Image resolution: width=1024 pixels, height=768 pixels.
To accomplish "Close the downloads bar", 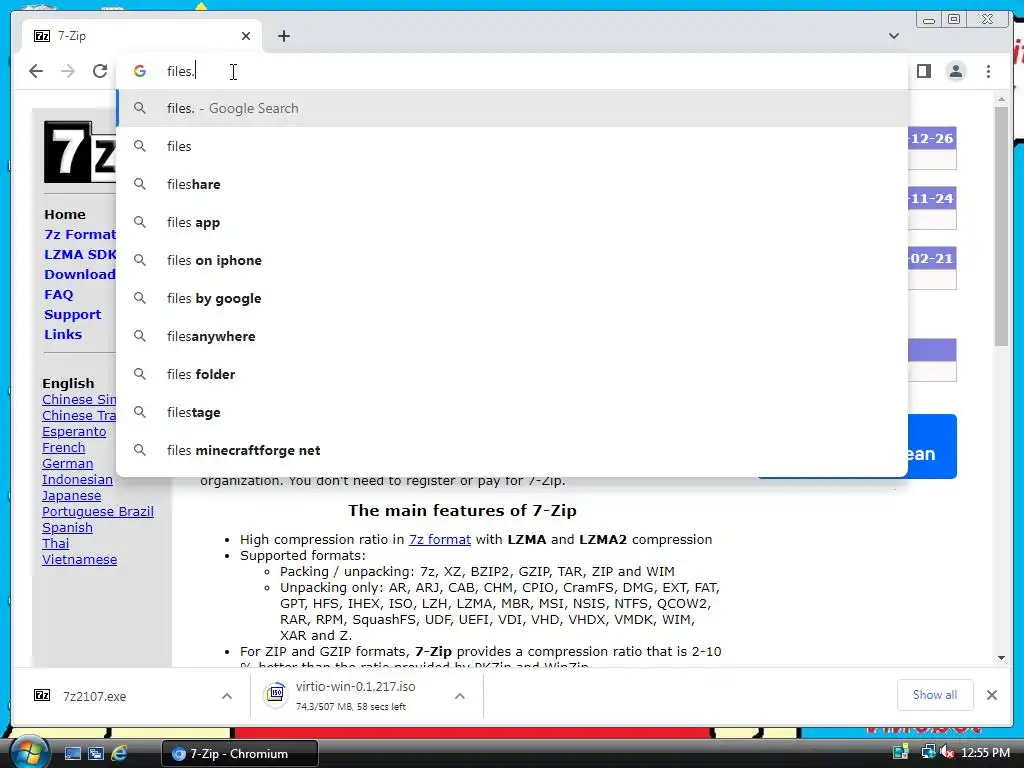I will click(x=991, y=695).
